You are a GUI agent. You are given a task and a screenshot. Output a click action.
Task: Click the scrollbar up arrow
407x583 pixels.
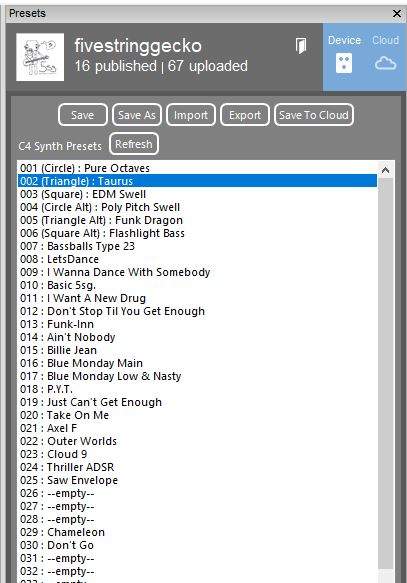tap(385, 170)
